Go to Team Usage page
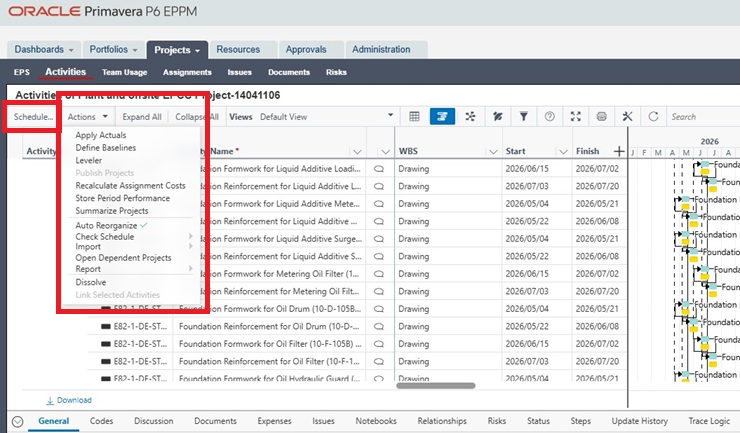Image resolution: width=740 pixels, height=433 pixels. click(x=125, y=72)
